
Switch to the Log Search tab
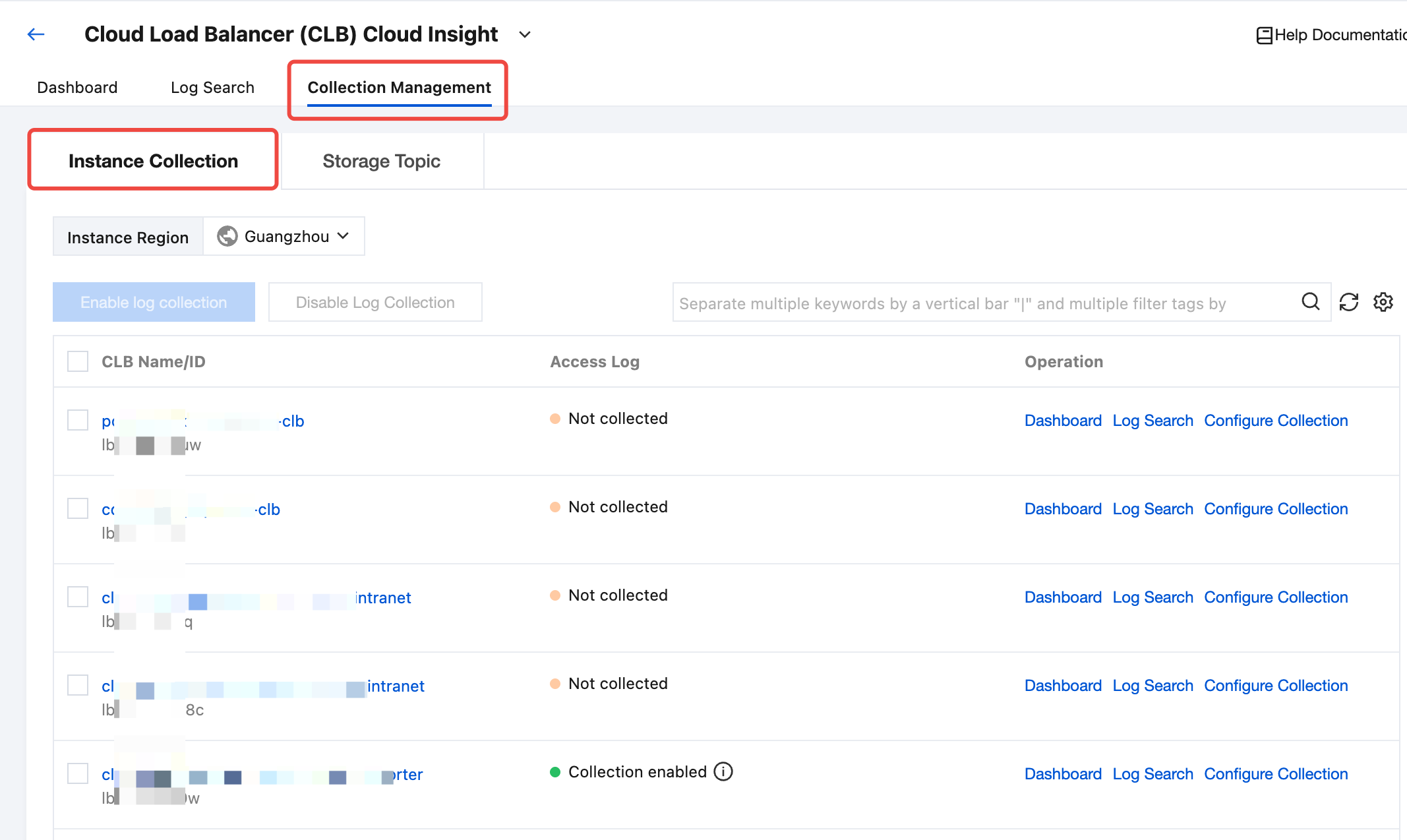pyautogui.click(x=212, y=87)
